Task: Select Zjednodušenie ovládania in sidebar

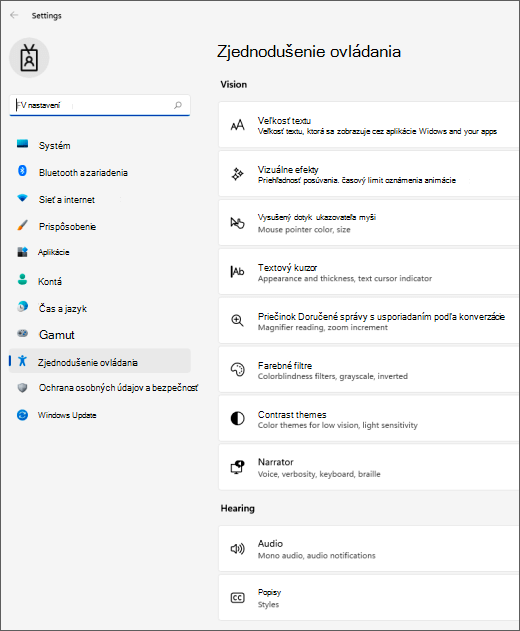Action: pos(99,362)
